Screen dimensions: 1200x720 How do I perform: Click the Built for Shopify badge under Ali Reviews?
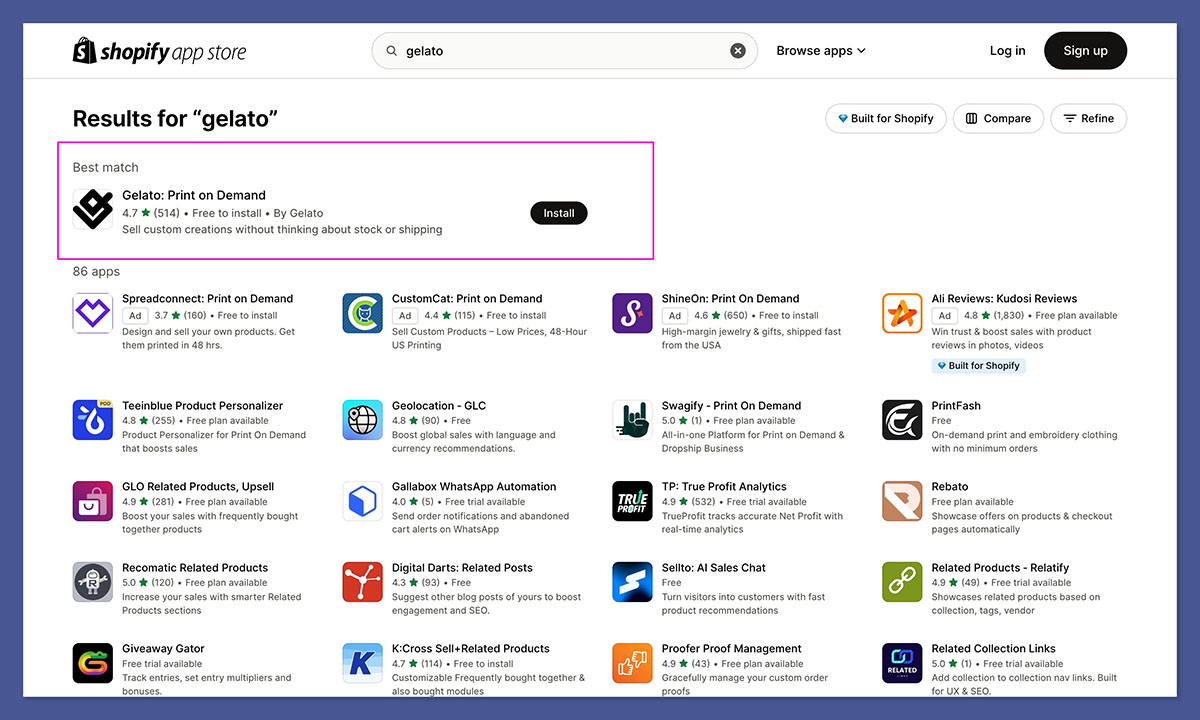click(x=979, y=366)
